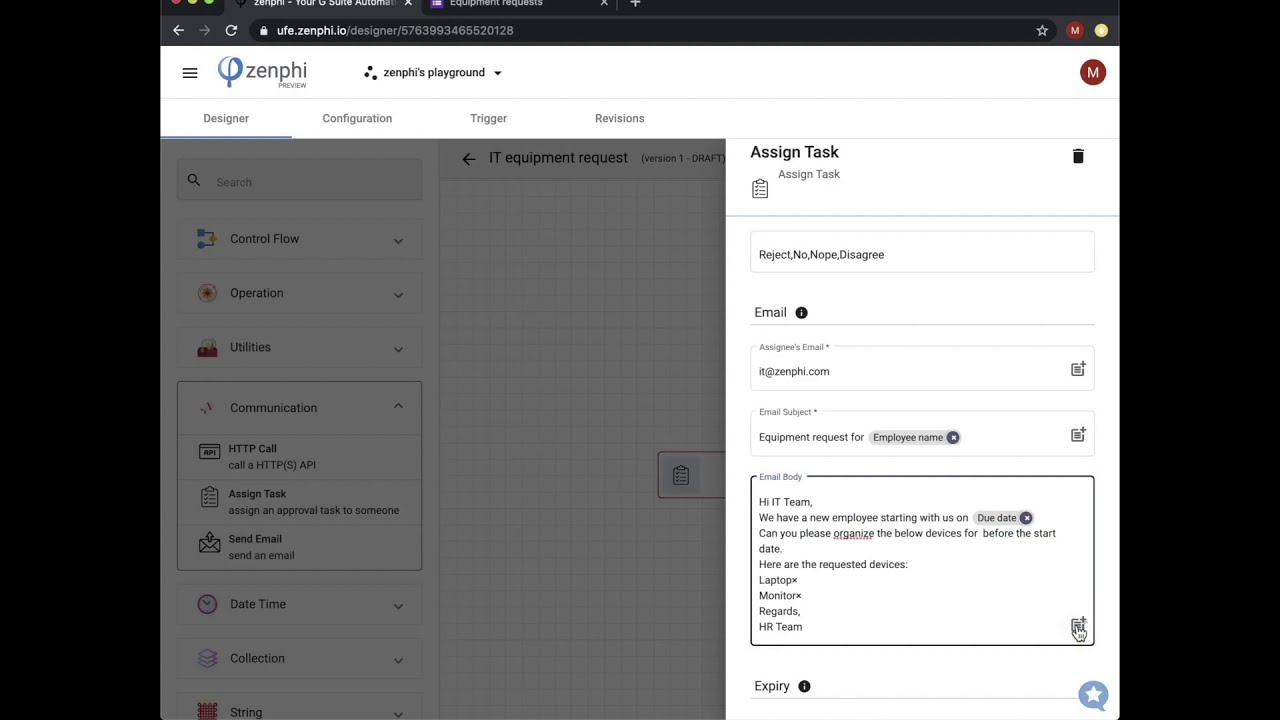Remove the Due date token
Image resolution: width=1280 pixels, height=720 pixels.
(1026, 518)
